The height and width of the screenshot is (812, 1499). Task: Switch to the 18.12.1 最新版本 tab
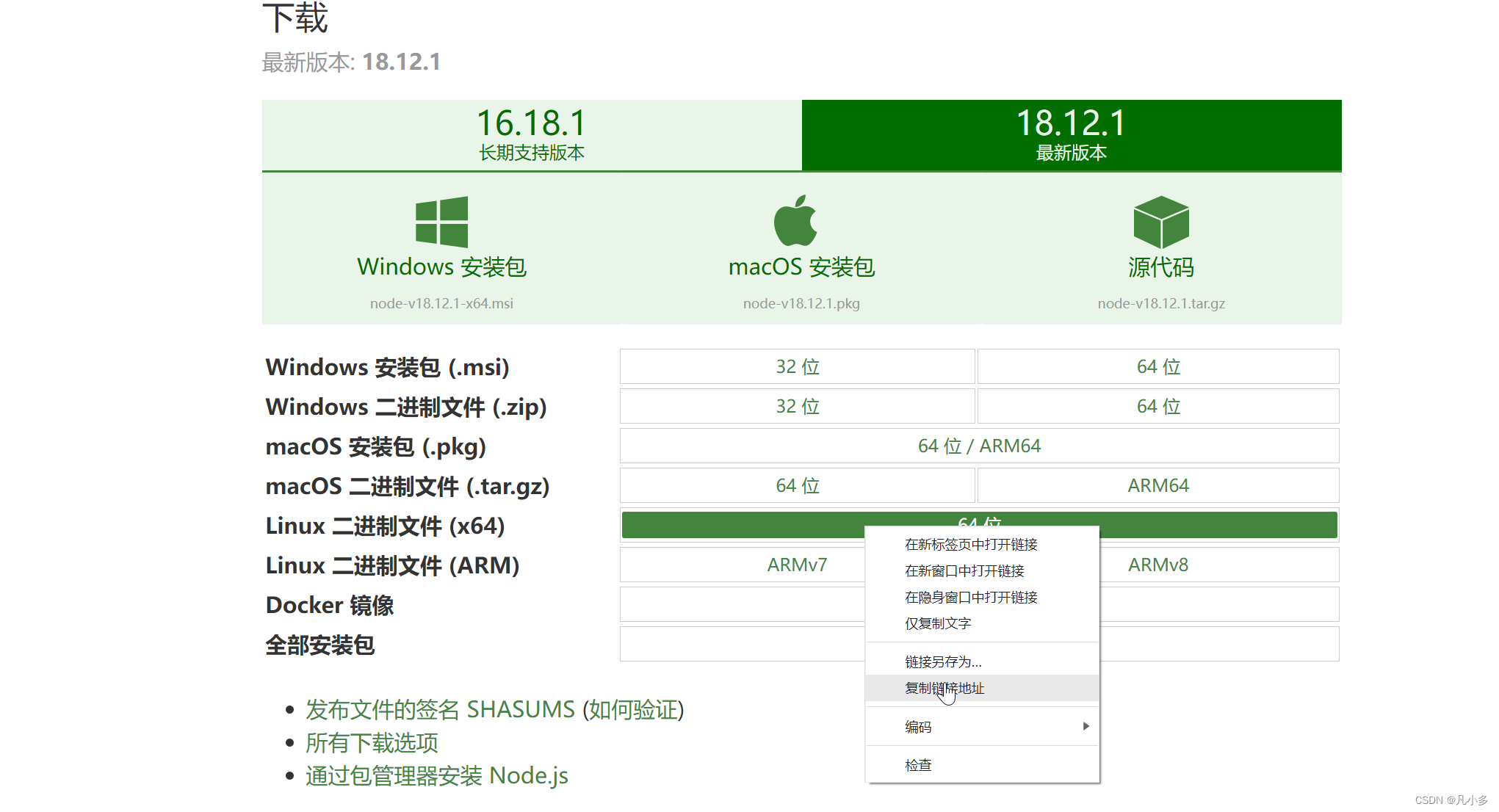coord(1072,135)
